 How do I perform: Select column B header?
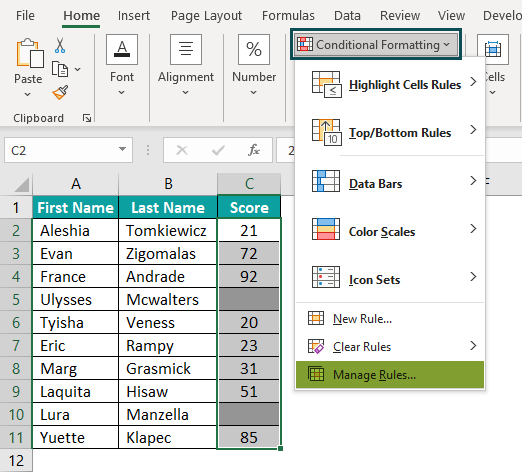(x=168, y=184)
